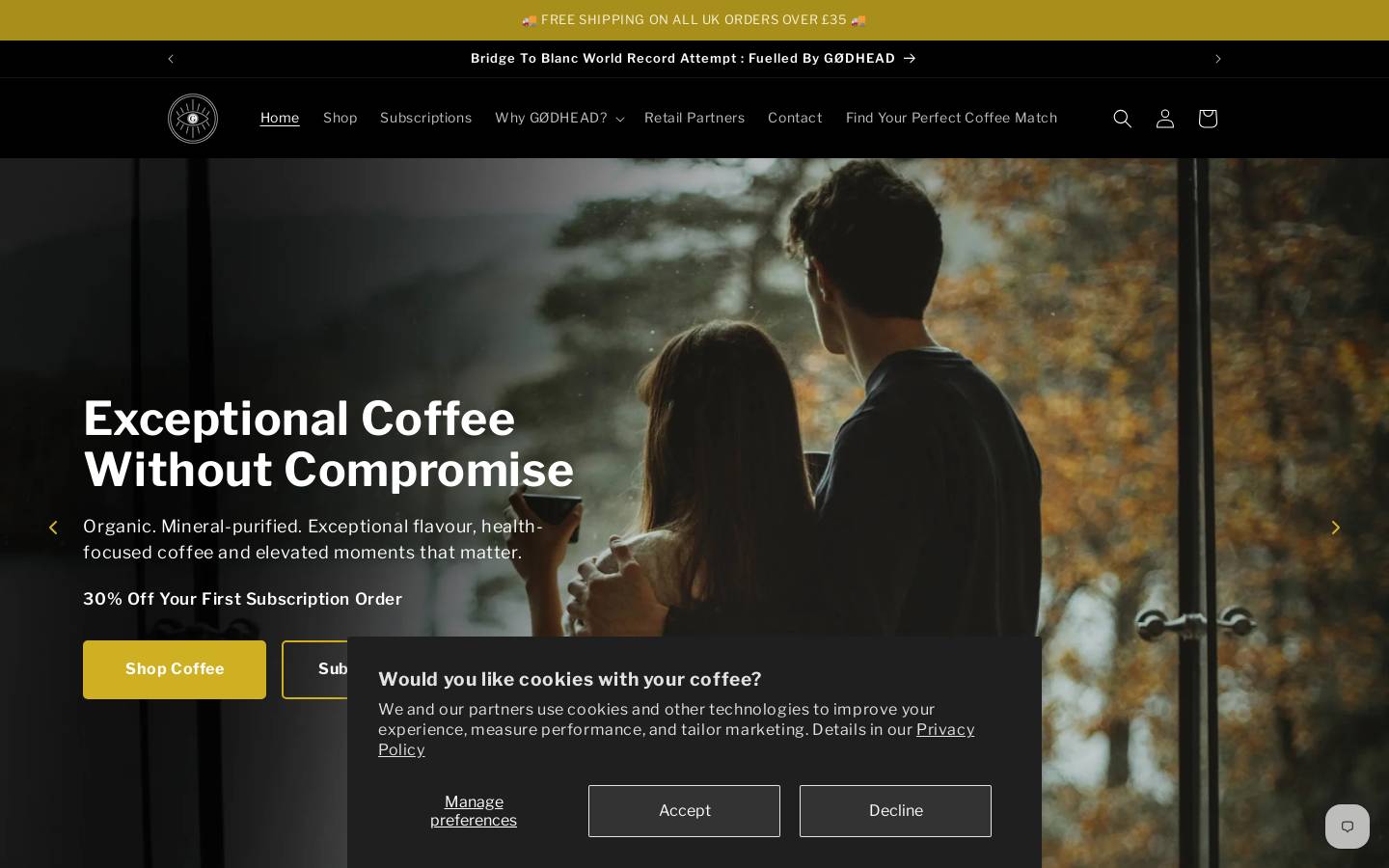The width and height of the screenshot is (1389, 868).
Task: Open Manage preferences for cookies
Action: [x=474, y=811]
